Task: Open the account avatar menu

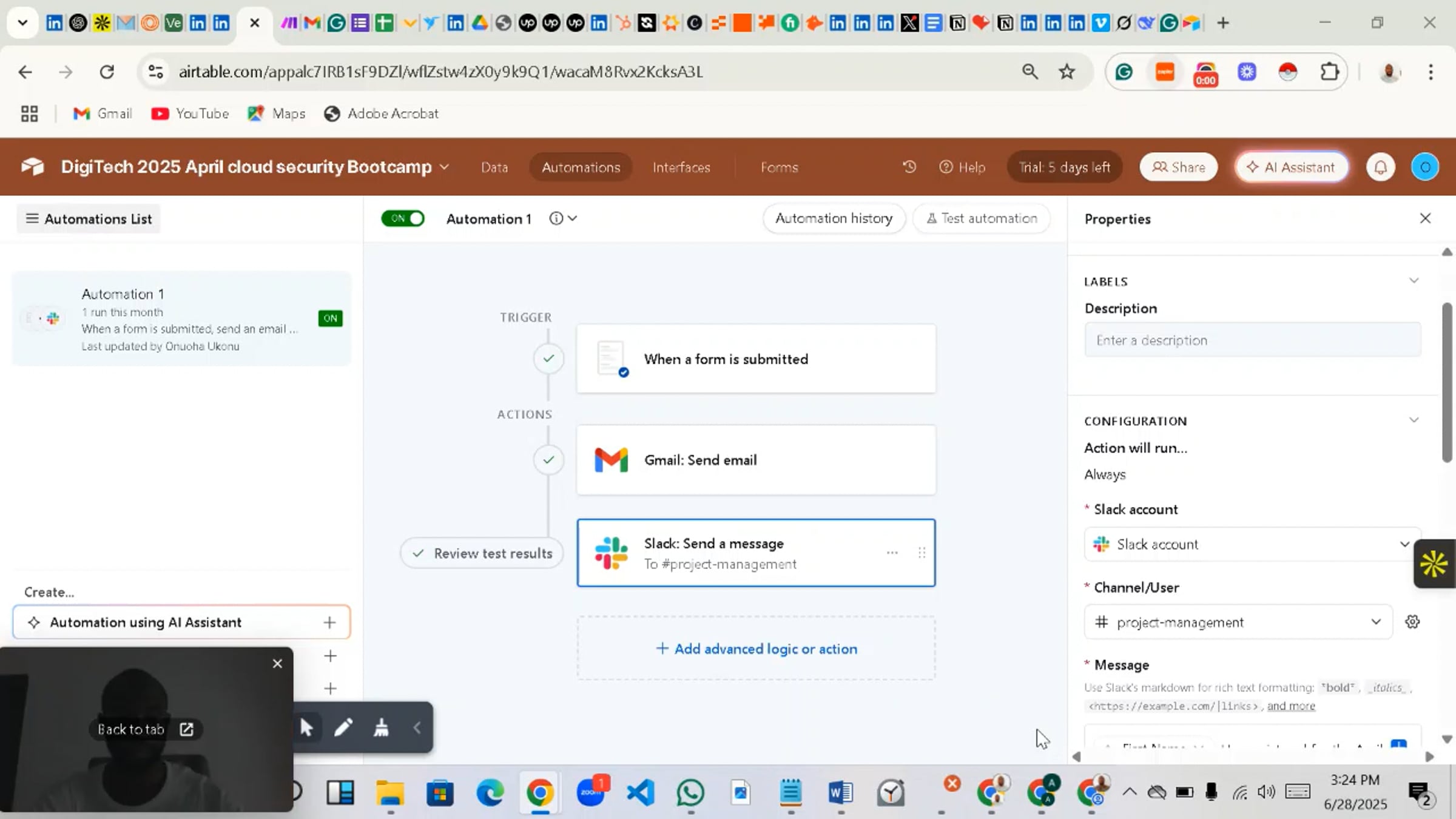Action: coord(1425,167)
